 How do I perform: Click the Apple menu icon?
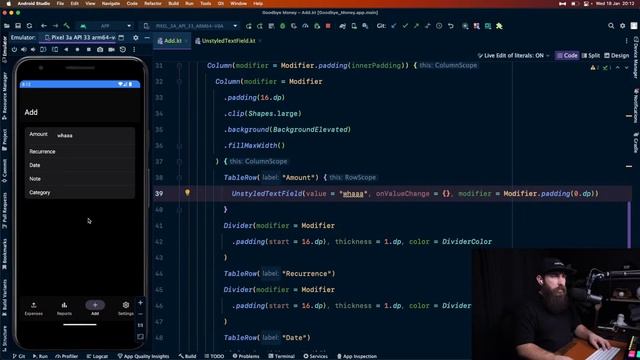(8, 3)
